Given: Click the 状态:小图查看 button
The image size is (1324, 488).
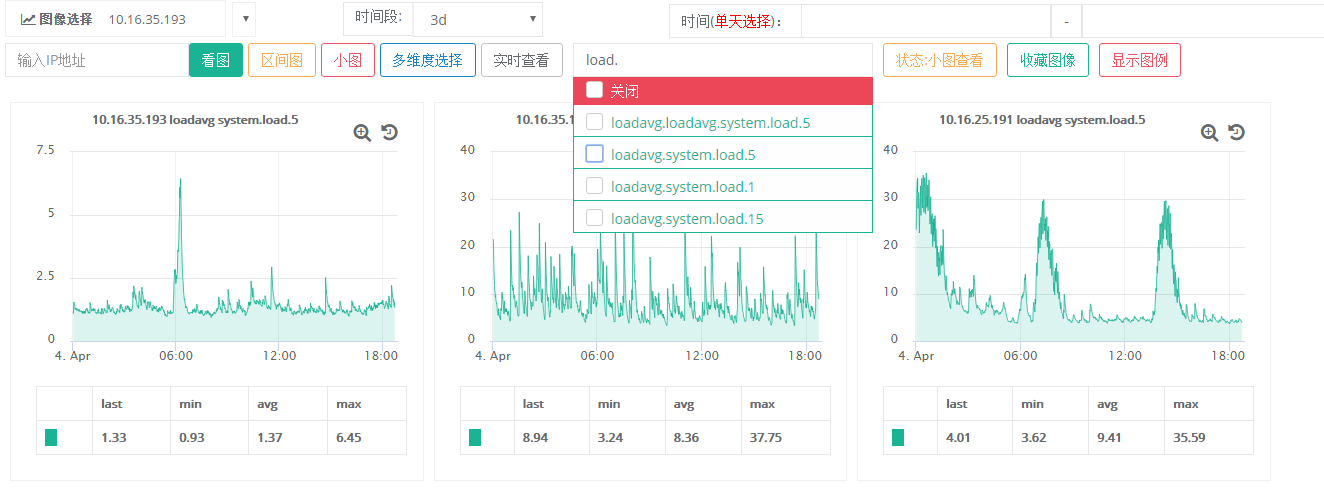Looking at the screenshot, I should tap(940, 60).
